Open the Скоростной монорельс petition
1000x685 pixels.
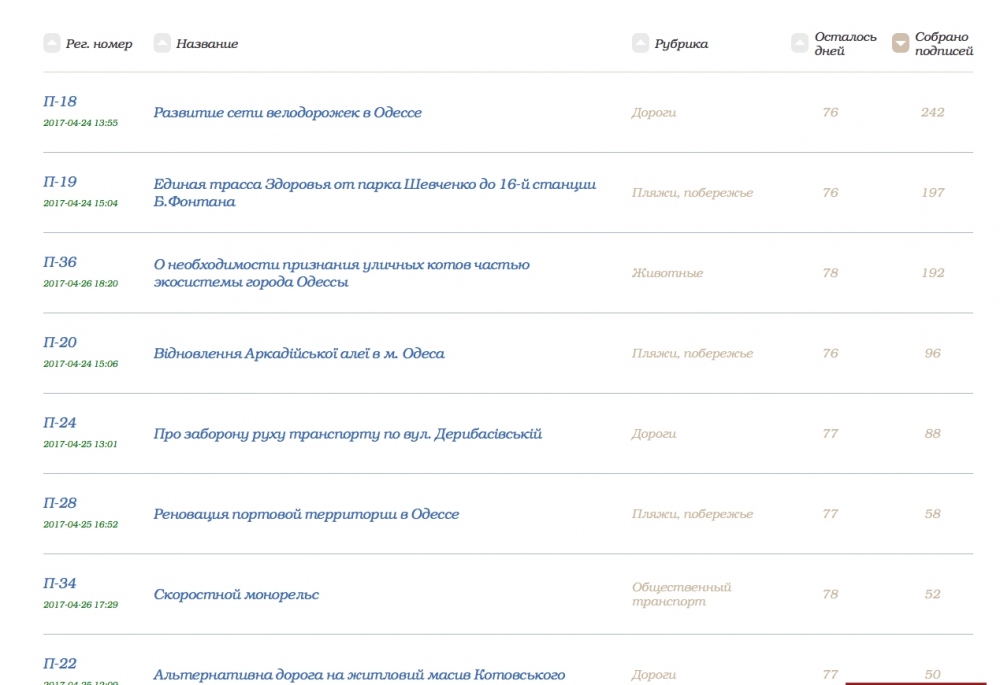pos(236,595)
